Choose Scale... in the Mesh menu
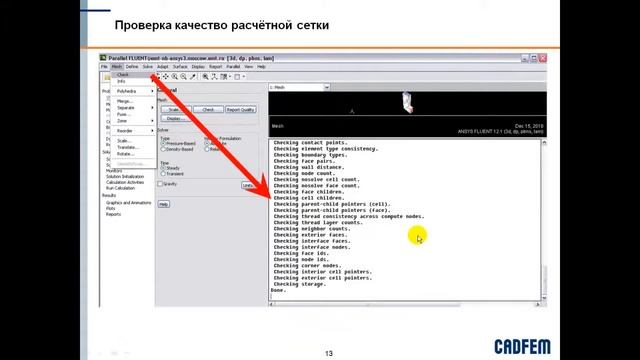The width and height of the screenshot is (640, 360). coord(133,141)
